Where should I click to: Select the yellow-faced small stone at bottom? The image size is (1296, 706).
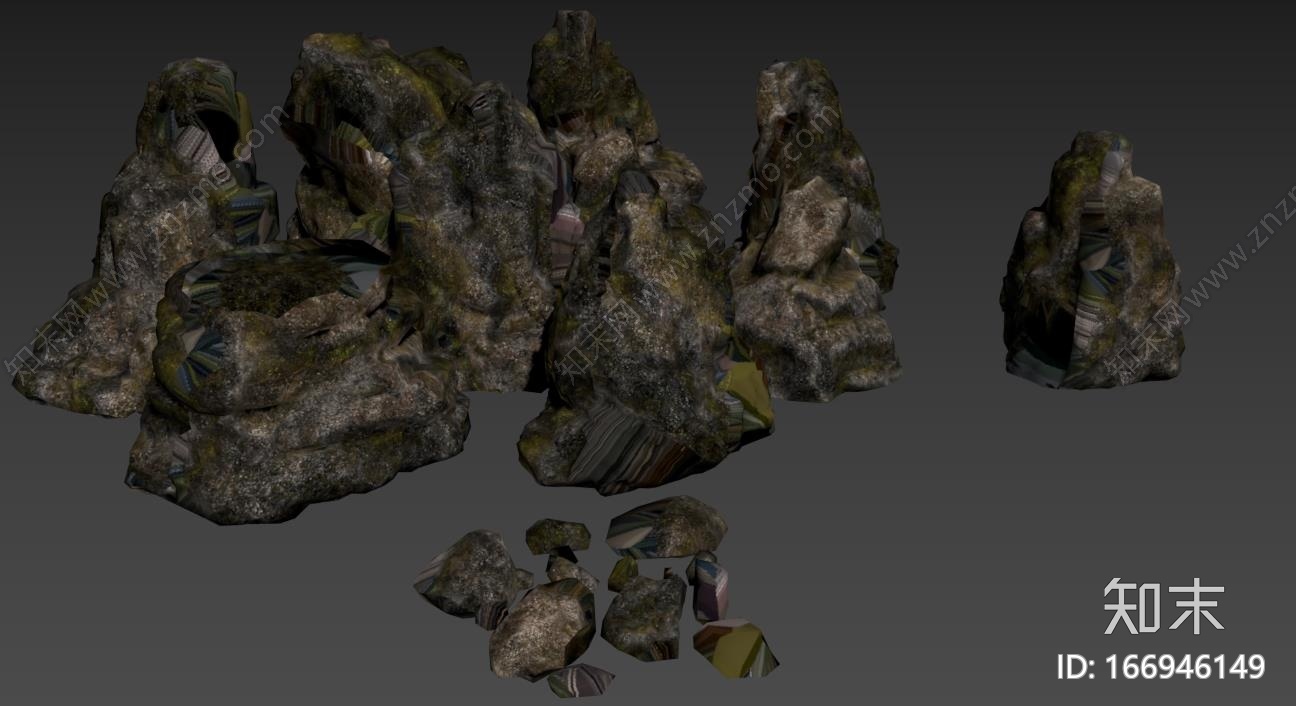coord(736,648)
